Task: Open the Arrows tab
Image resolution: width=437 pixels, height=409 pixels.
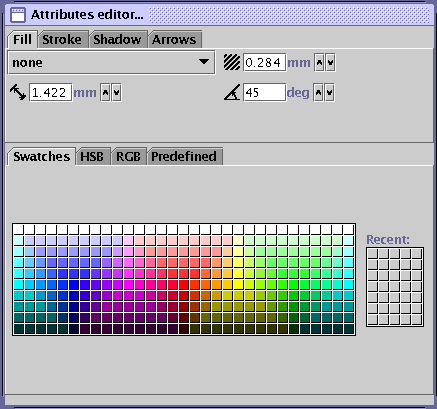Action: (x=175, y=40)
